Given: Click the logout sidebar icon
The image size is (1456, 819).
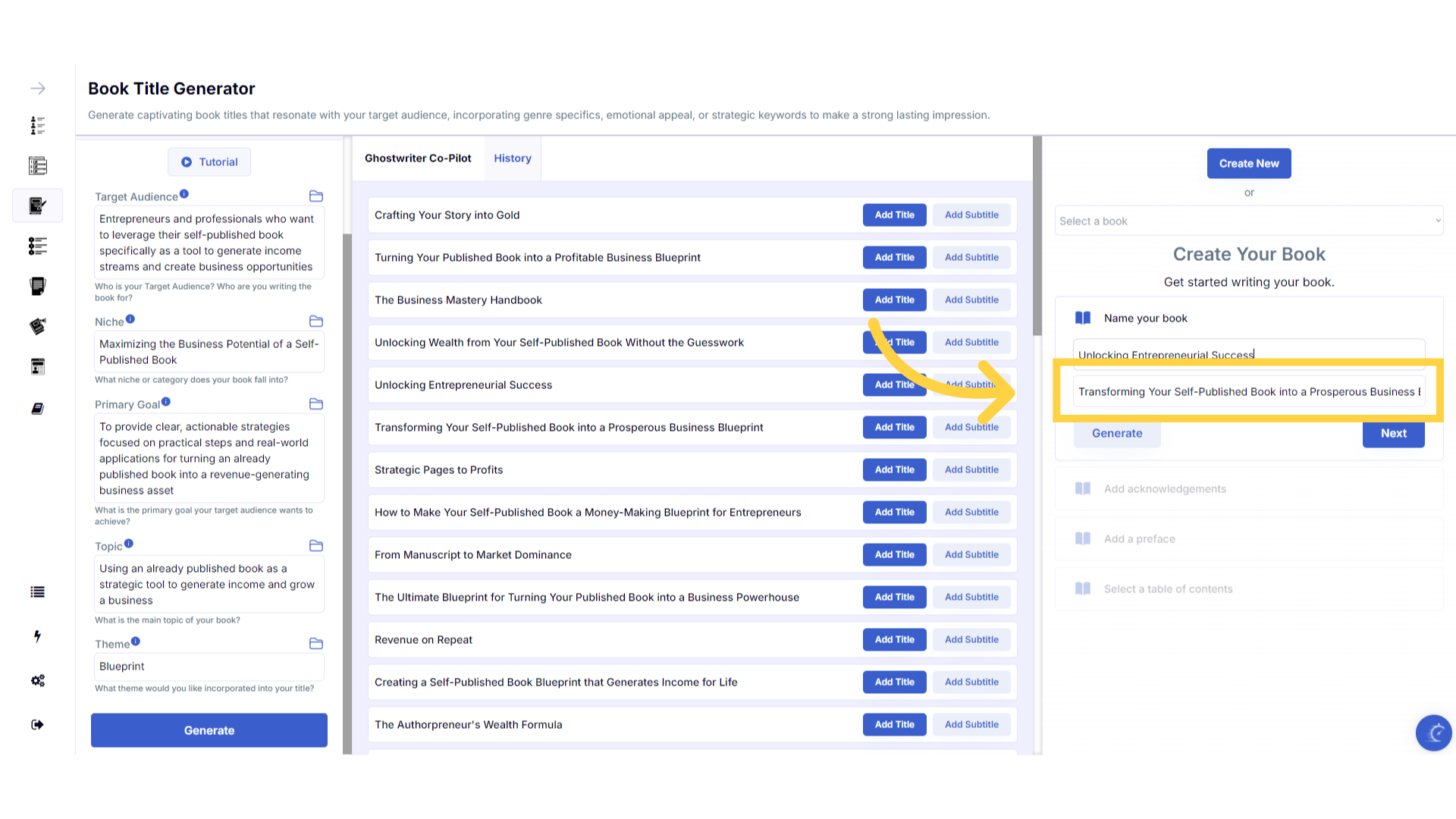Looking at the screenshot, I should tap(37, 724).
